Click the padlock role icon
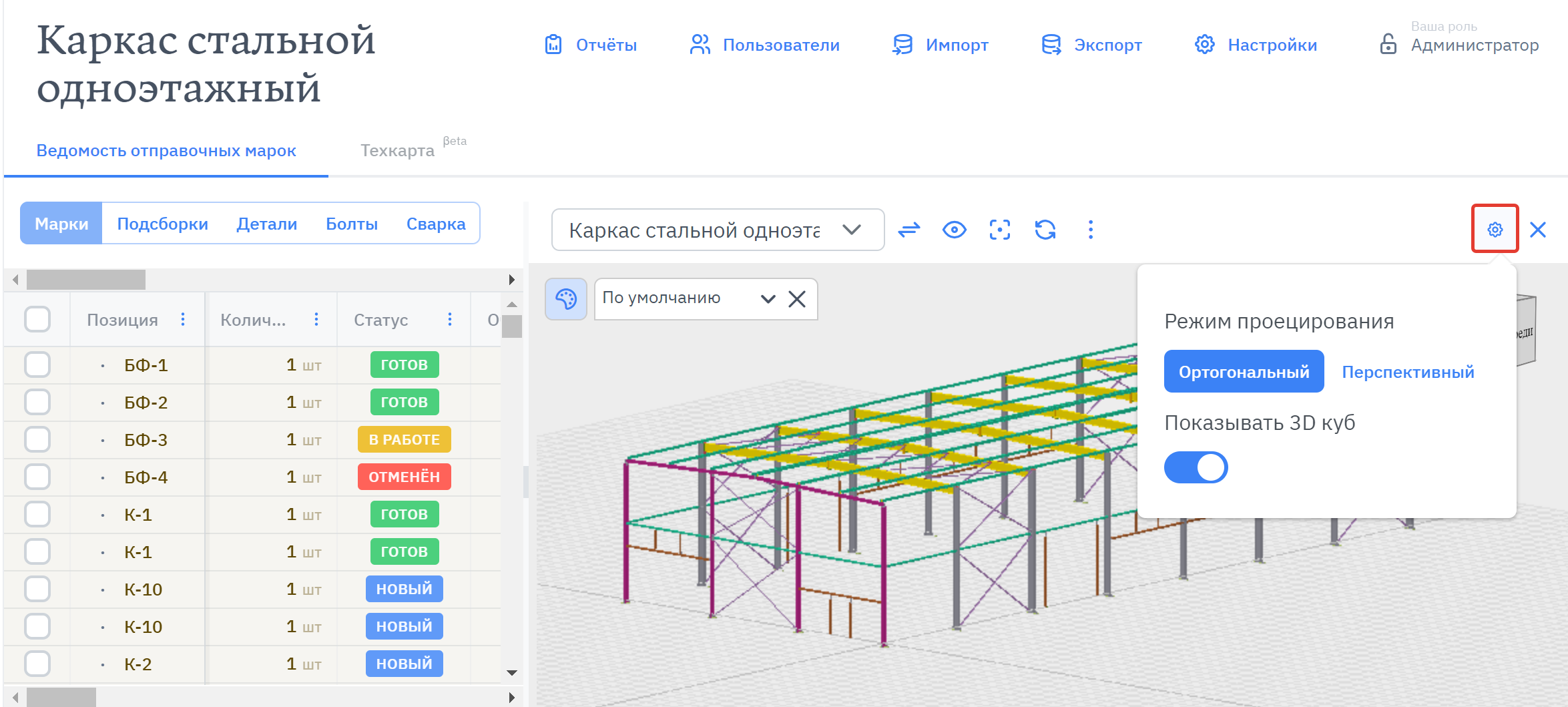 point(1388,44)
